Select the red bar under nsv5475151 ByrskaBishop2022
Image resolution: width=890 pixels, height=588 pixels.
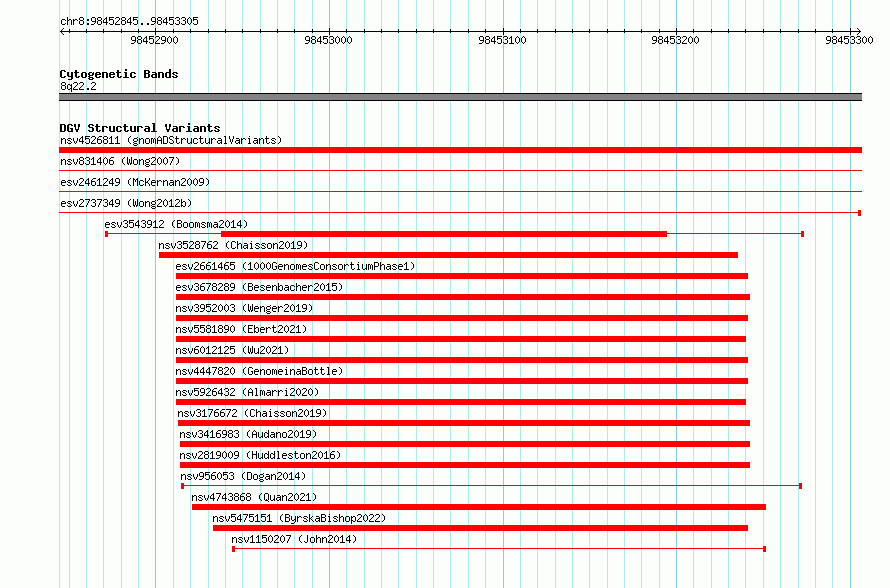[x=480, y=528]
